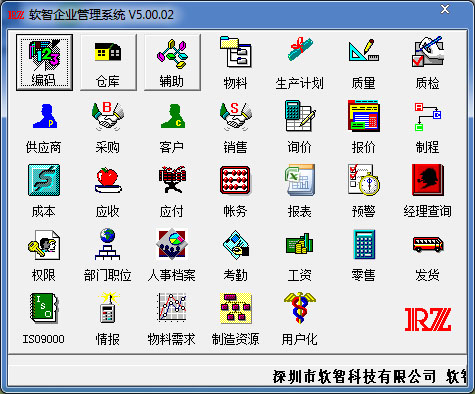The width and height of the screenshot is (475, 394).
Task: Open the 成本 cost module
Action: pyautogui.click(x=44, y=191)
